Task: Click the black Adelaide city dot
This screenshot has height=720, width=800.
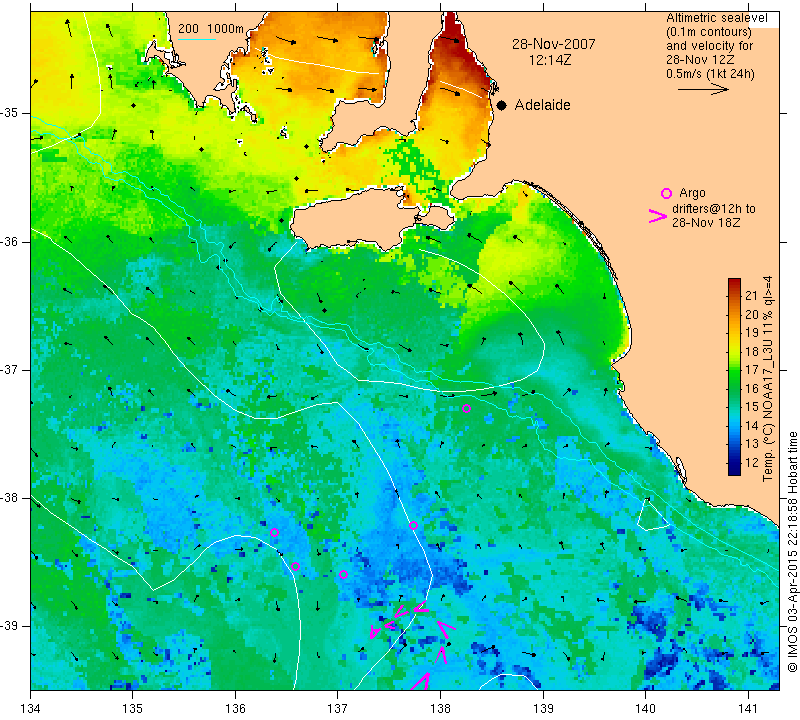Action: (502, 105)
